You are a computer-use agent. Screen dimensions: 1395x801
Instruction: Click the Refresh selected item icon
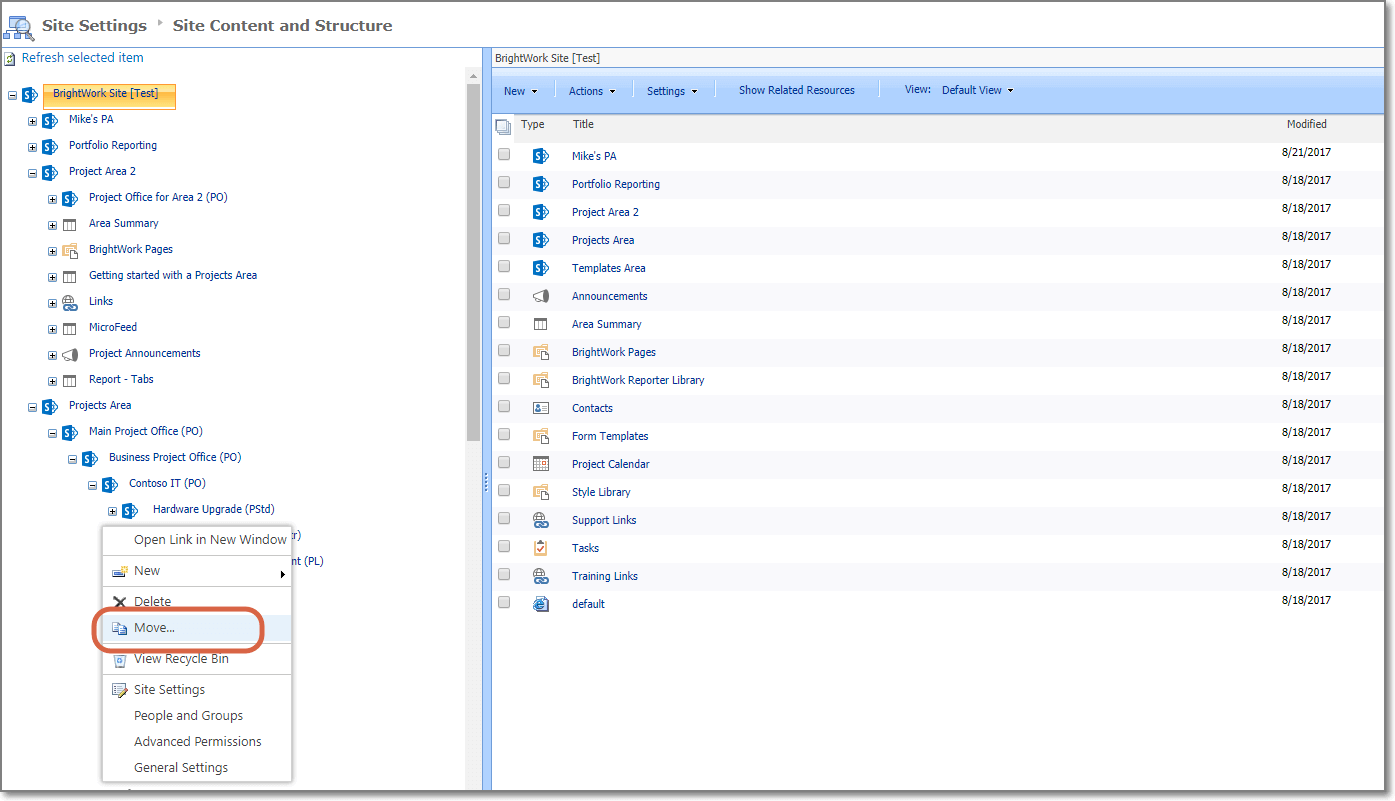point(10,58)
